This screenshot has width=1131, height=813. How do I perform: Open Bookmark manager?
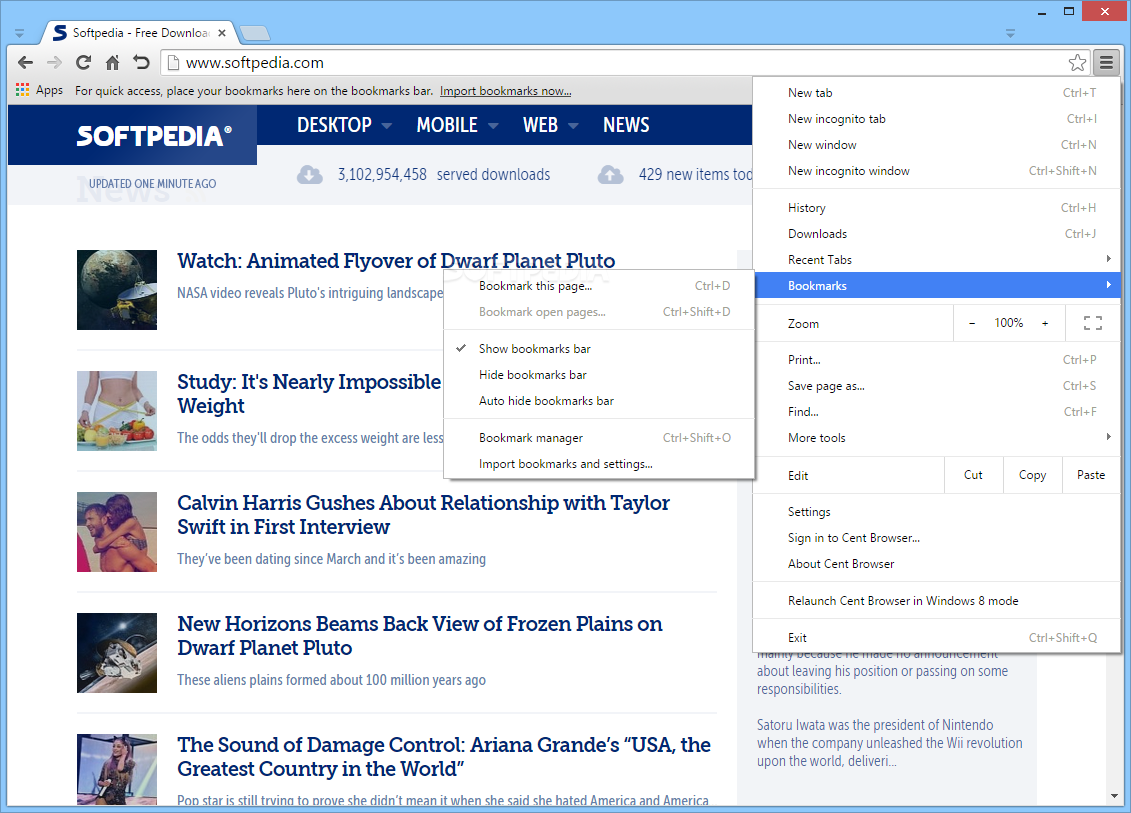(599, 438)
